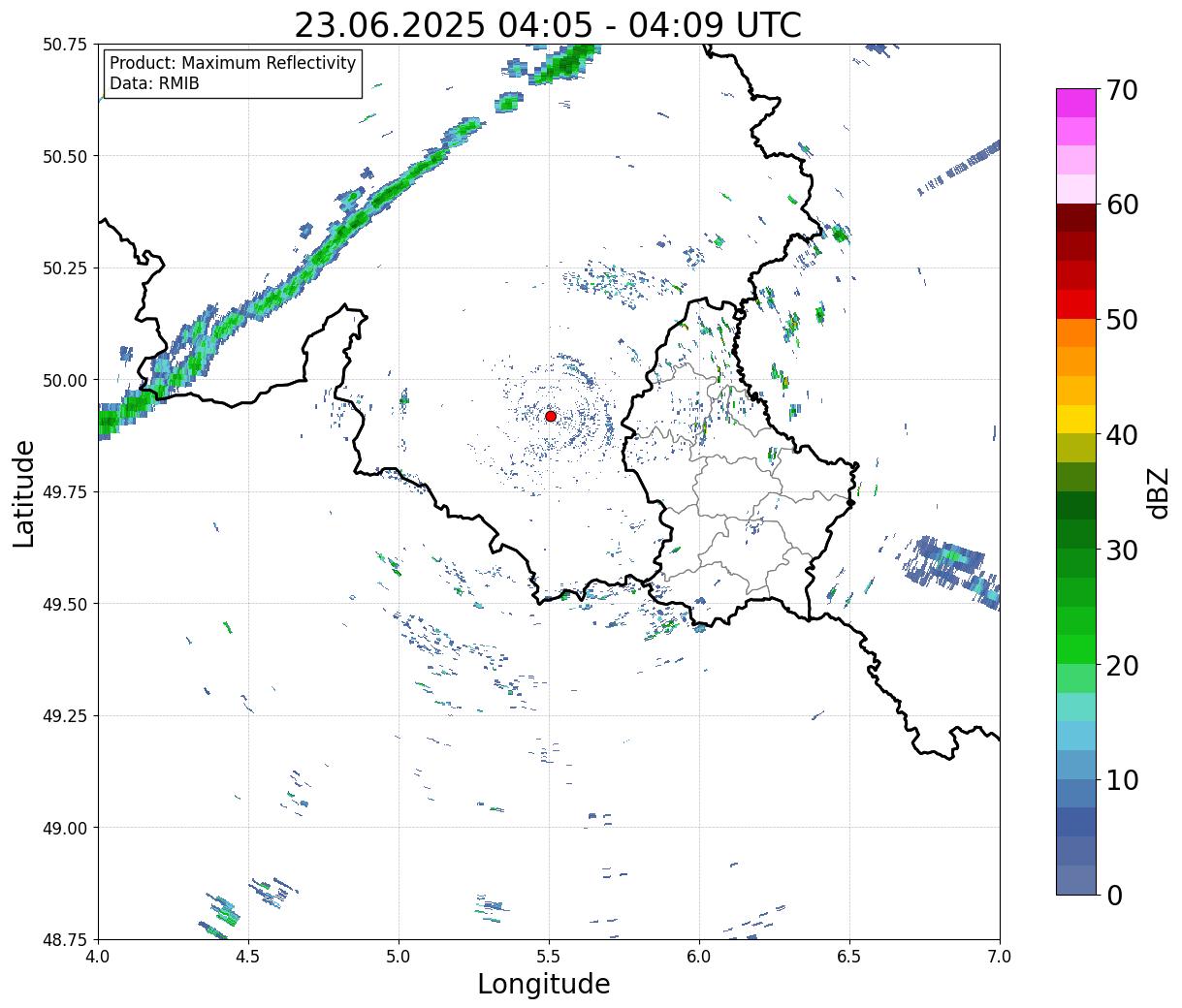Click the colorbar tick label 0
The image size is (1182, 1008).
(1114, 896)
